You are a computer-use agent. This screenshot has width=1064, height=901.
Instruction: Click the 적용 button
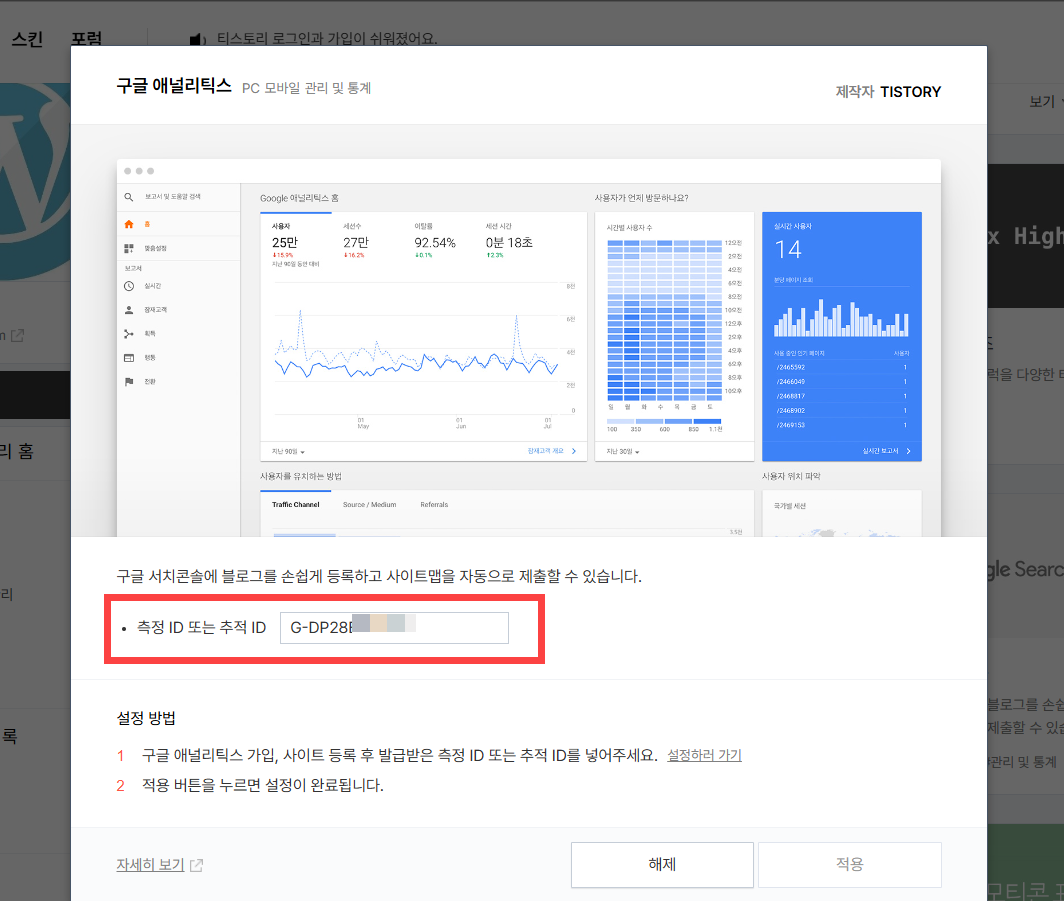pyautogui.click(x=850, y=864)
